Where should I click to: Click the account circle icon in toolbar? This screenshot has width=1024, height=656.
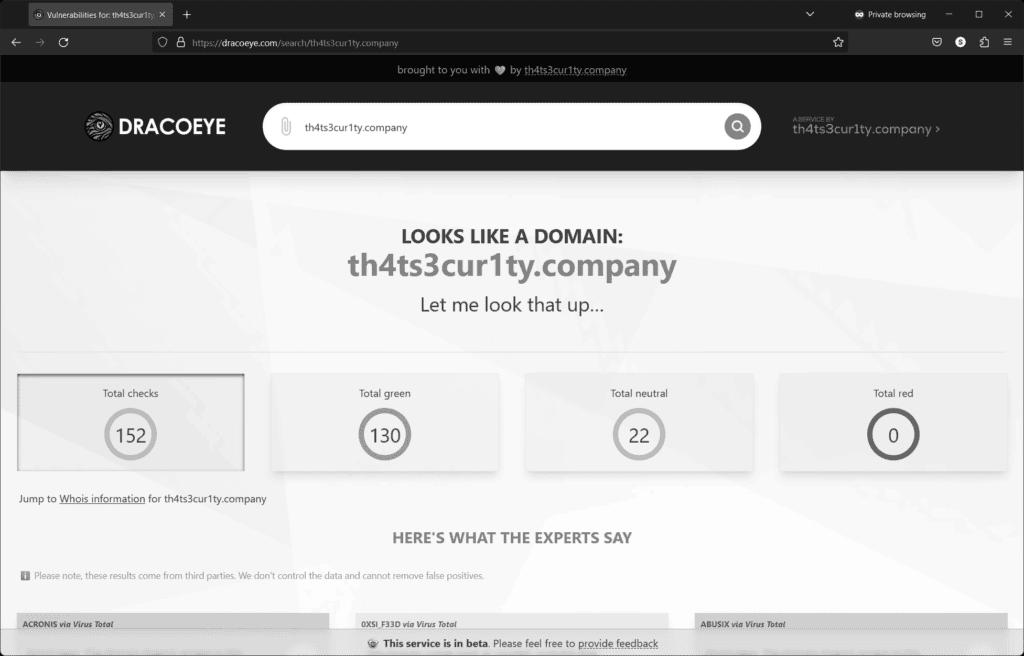tap(960, 42)
